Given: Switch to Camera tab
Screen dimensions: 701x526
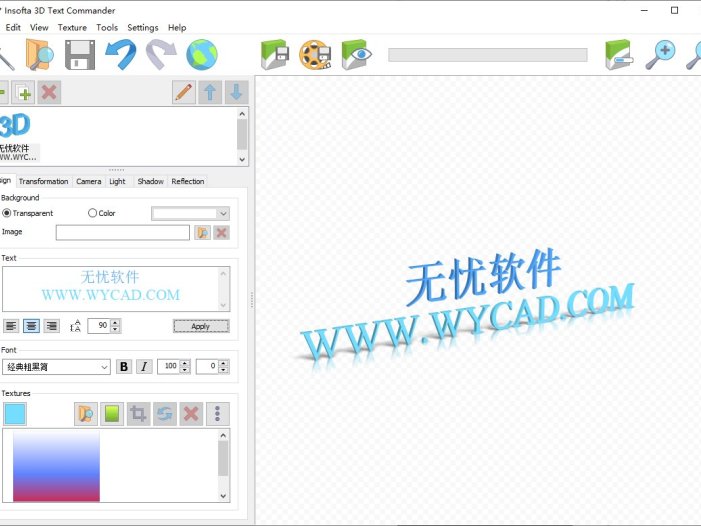Looking at the screenshot, I should pyautogui.click(x=89, y=181).
